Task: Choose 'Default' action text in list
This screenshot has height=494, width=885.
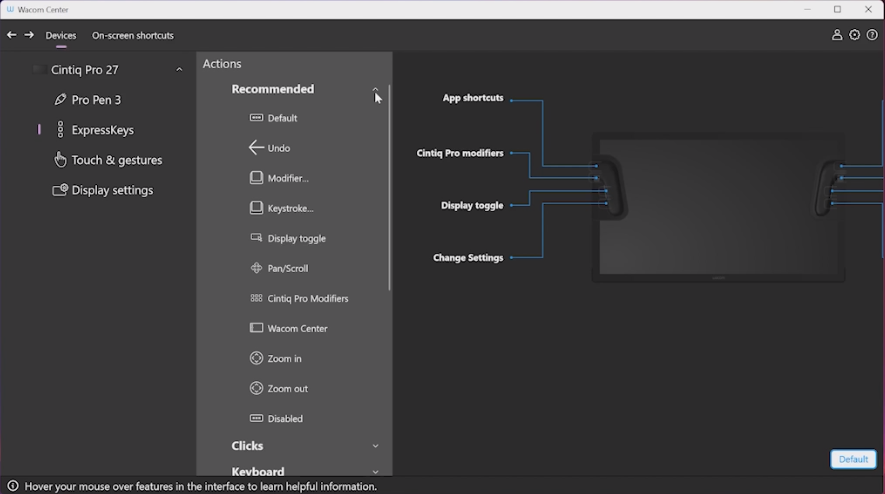Action: [282, 118]
